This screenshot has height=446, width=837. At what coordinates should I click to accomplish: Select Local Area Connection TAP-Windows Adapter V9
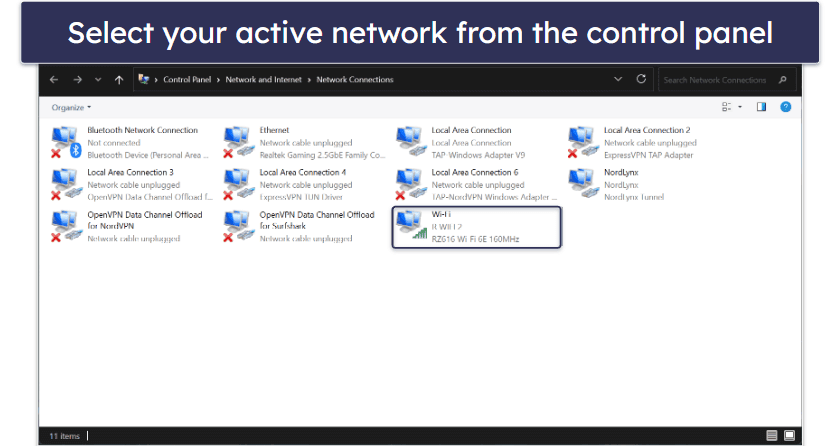(x=411, y=142)
